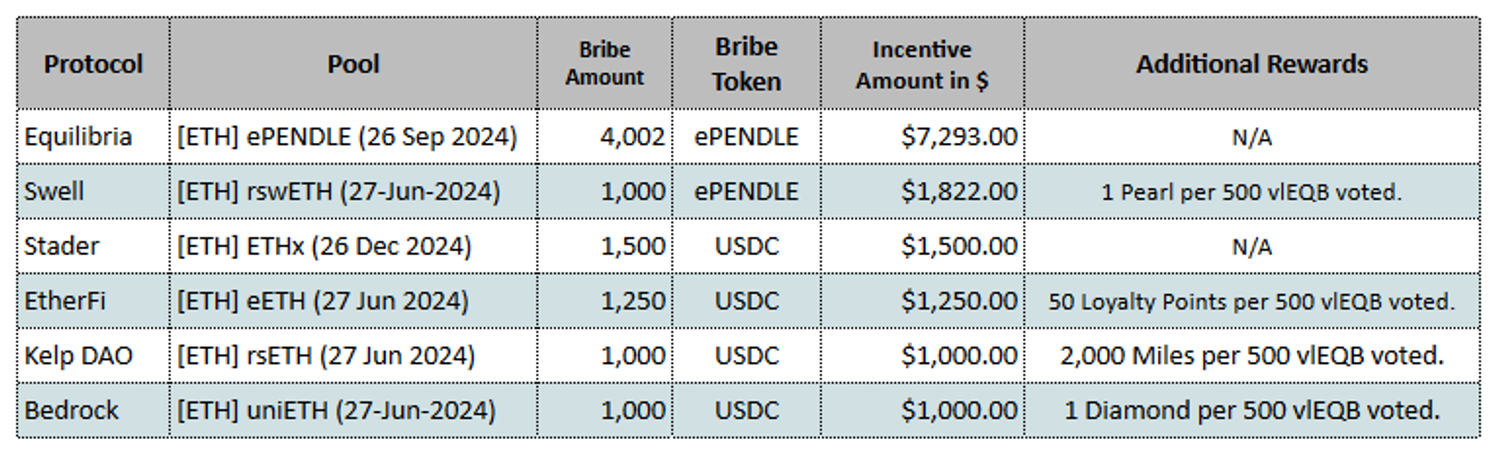Click the Pool column header
Viewport: 1500px width, 458px height.
coord(353,64)
